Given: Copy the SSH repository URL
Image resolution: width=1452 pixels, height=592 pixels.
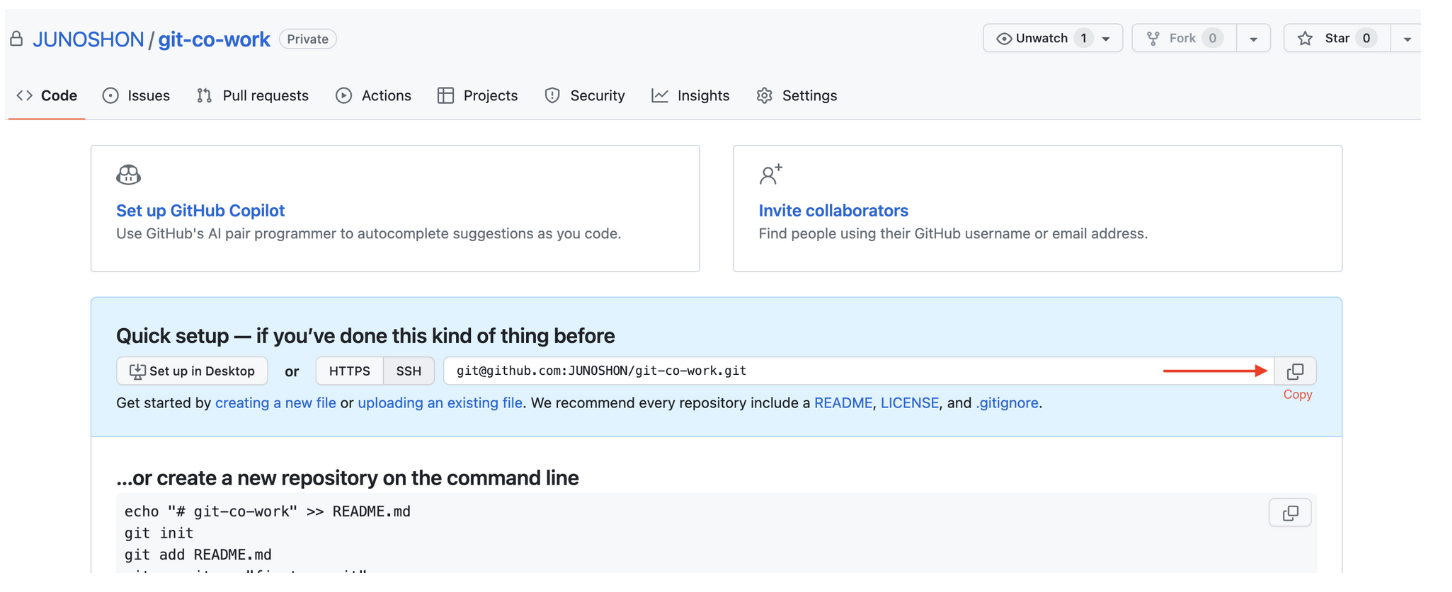Looking at the screenshot, I should (x=1295, y=370).
